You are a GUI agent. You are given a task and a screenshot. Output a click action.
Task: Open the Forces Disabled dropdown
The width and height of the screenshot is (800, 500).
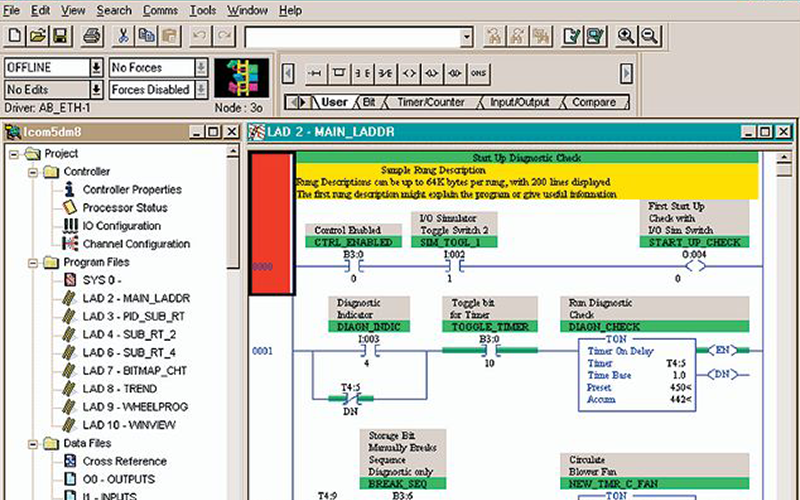pyautogui.click(x=198, y=89)
